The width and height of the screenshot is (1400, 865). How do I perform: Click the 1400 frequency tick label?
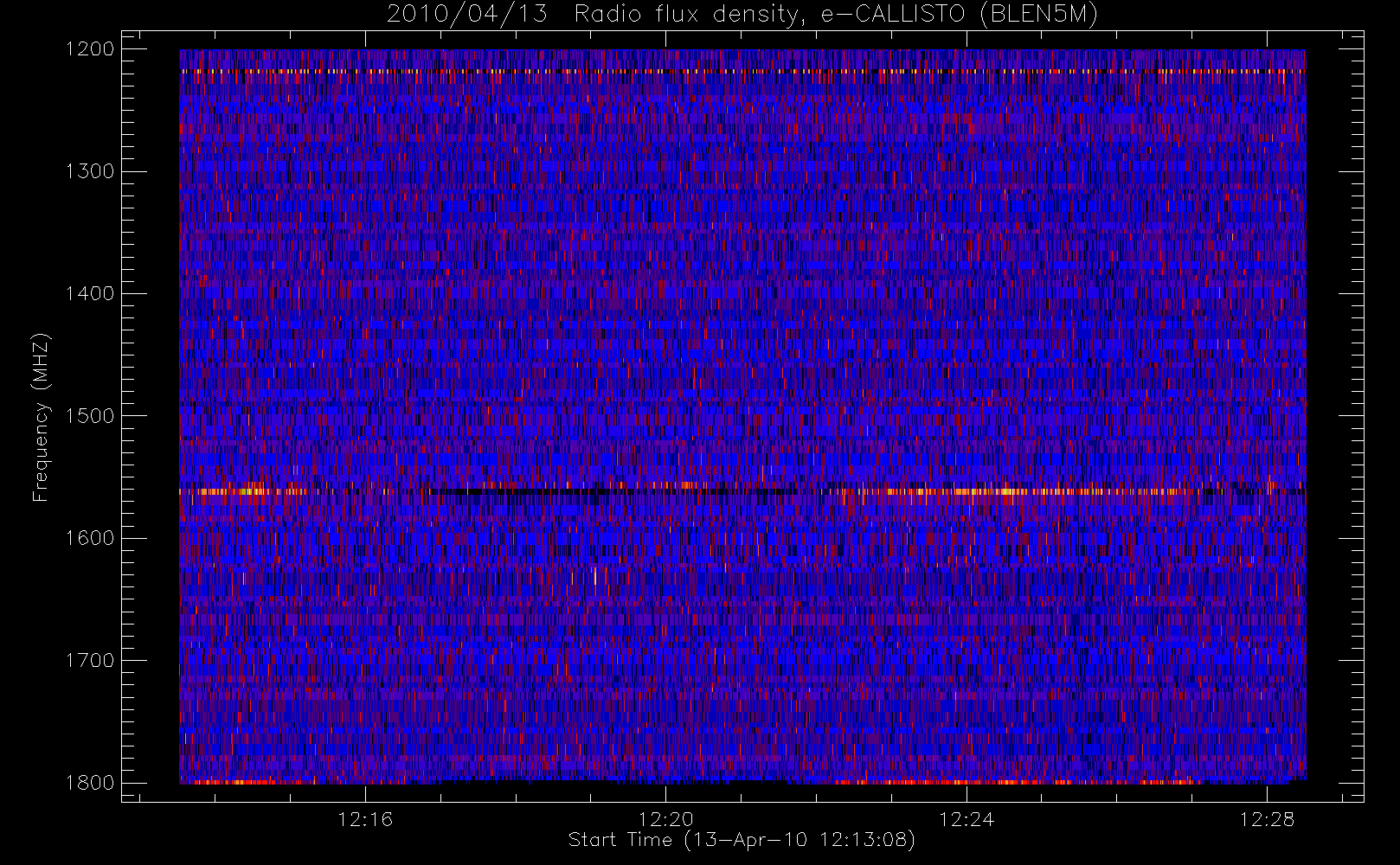pyautogui.click(x=90, y=293)
